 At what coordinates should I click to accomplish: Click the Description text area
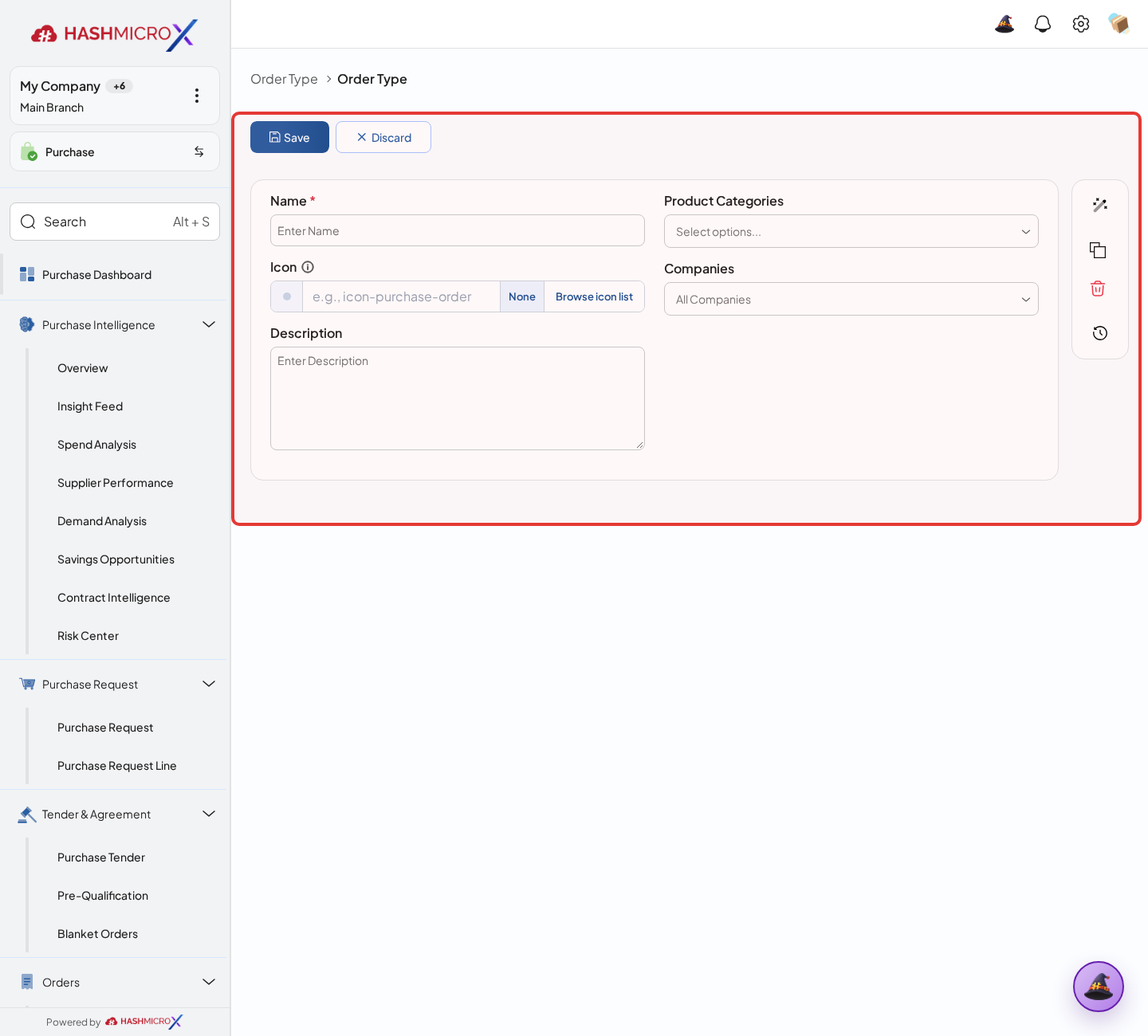click(x=458, y=398)
